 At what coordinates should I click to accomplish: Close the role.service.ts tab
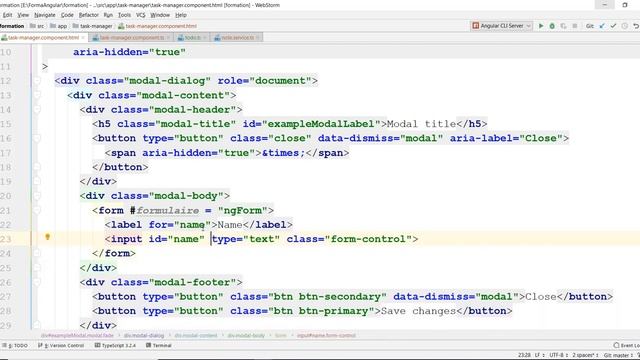click(258, 38)
